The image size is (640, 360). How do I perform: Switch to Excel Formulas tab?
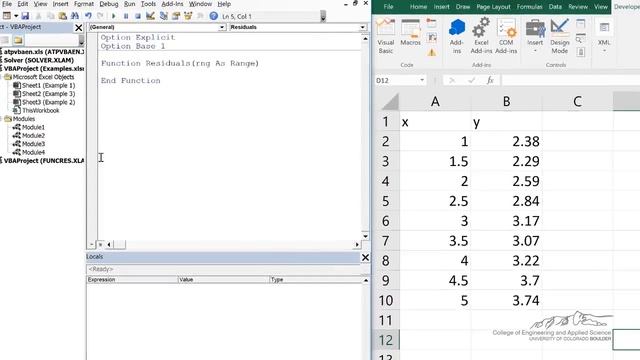pyautogui.click(x=529, y=7)
